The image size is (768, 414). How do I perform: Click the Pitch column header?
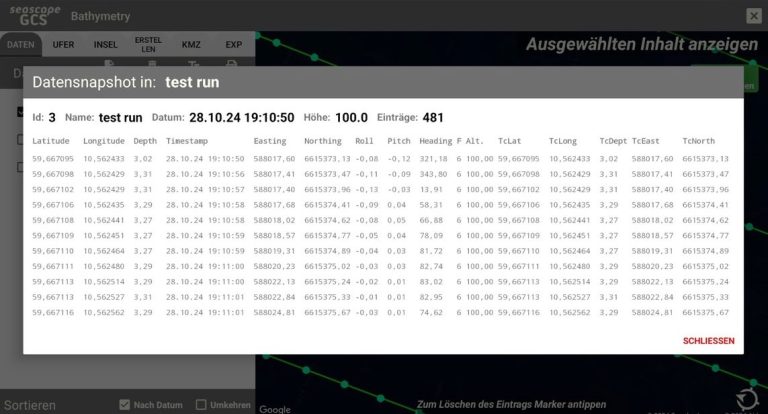[399, 141]
